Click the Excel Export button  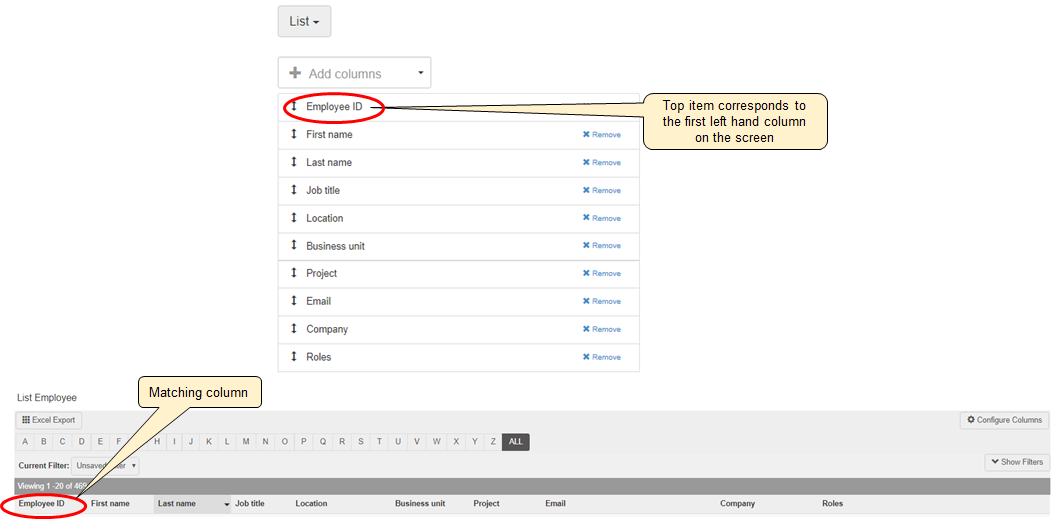(49, 421)
